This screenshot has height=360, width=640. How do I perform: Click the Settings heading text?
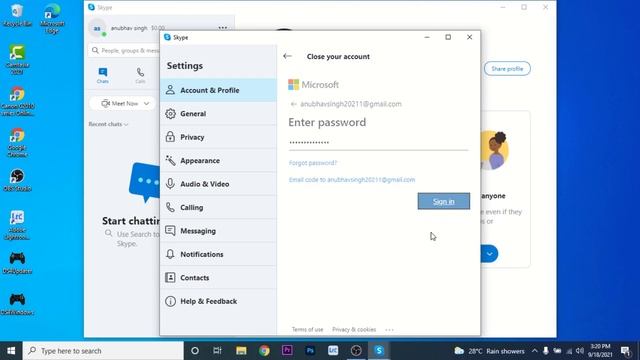click(x=184, y=66)
